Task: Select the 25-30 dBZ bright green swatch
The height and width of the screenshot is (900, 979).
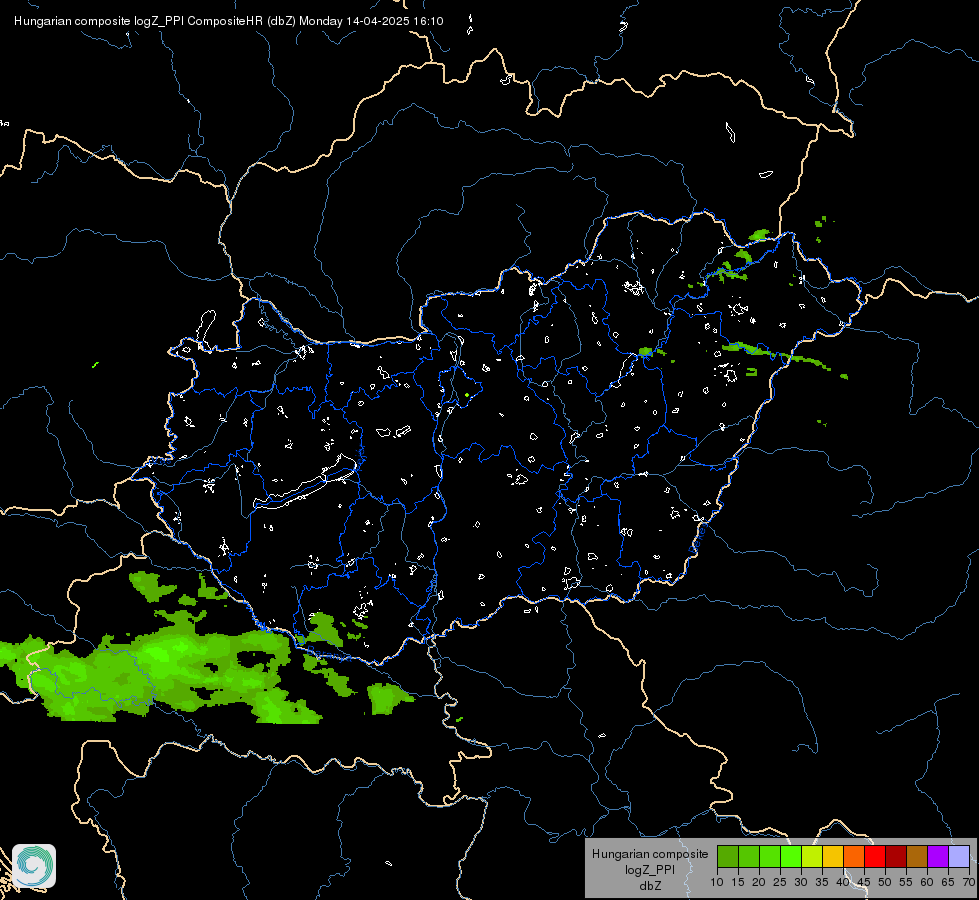Action: point(791,856)
